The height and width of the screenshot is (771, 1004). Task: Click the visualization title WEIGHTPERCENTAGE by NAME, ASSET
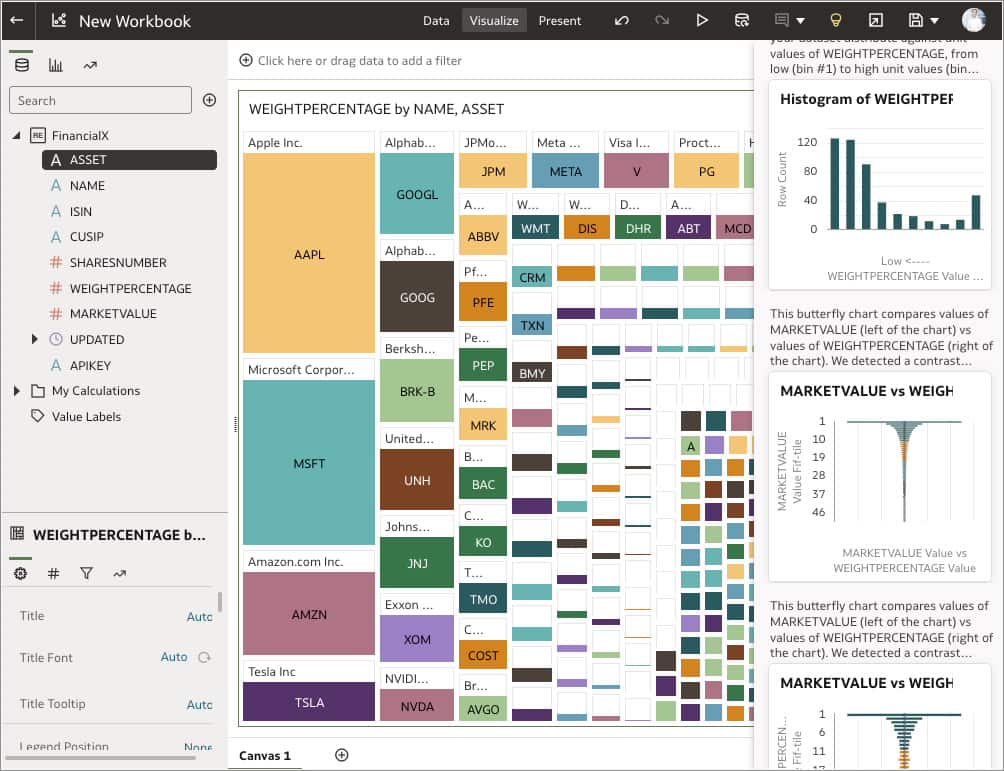tap(376, 109)
